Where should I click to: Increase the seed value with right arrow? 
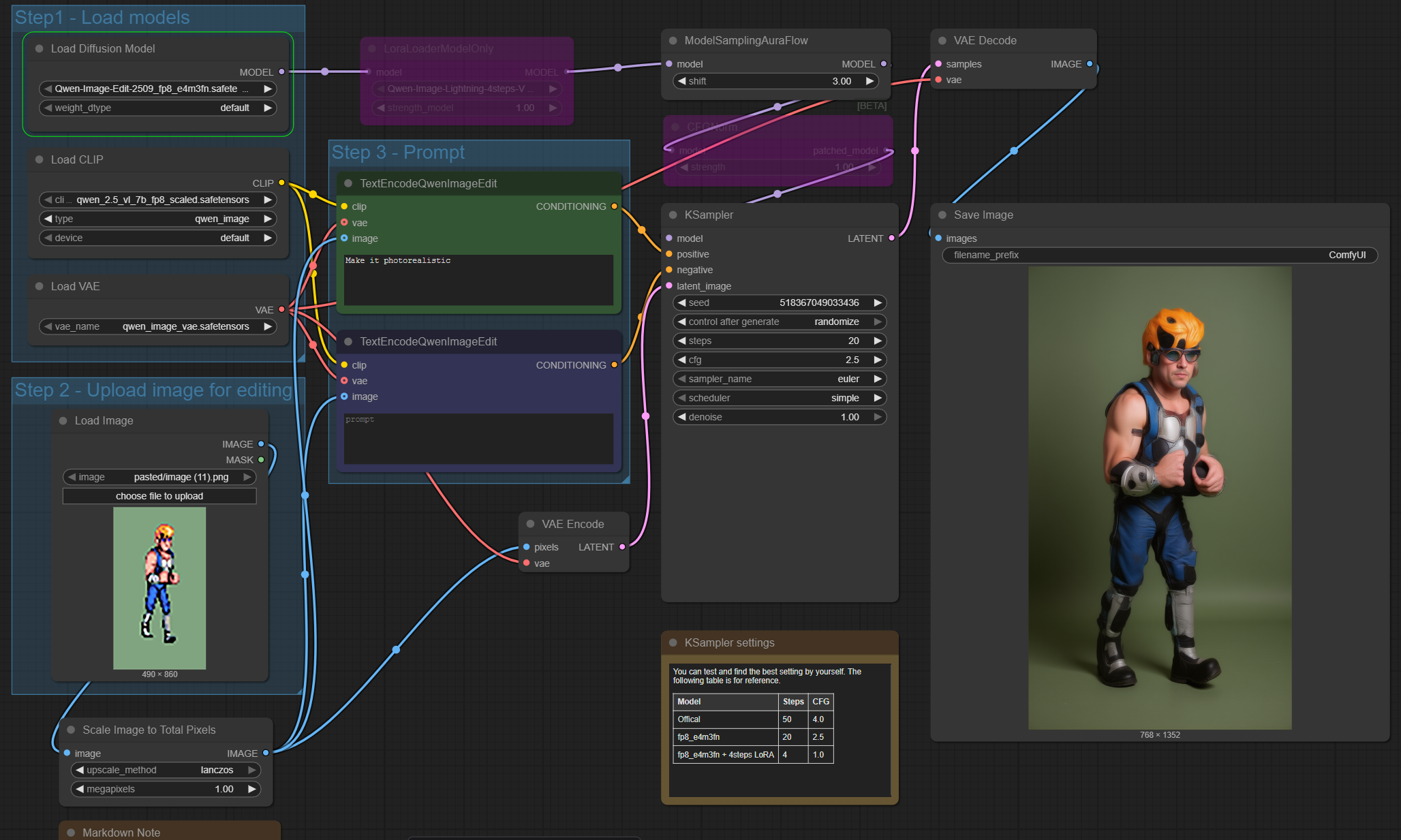click(878, 302)
